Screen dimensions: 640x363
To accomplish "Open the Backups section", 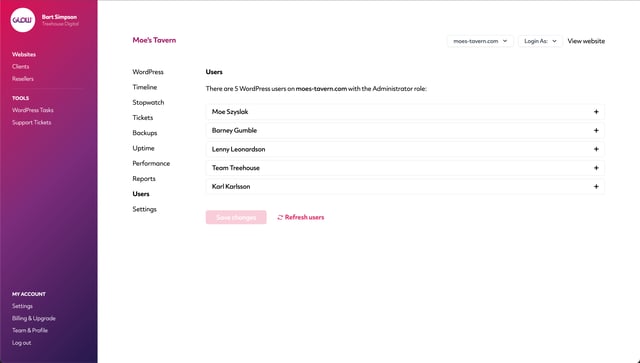I will point(144,133).
